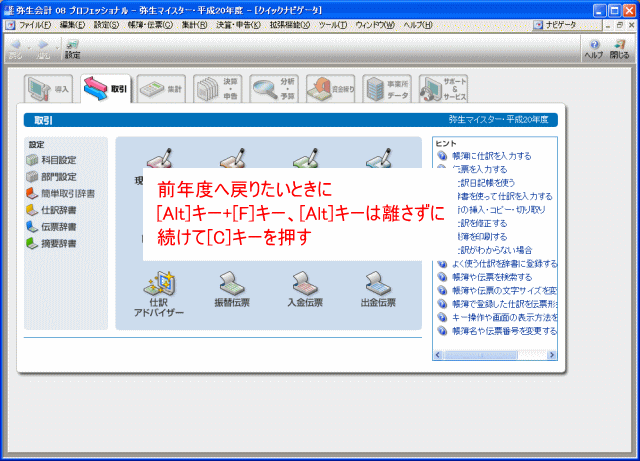Open hint 帳簿や伝票の文字サイズ

(x=504, y=290)
